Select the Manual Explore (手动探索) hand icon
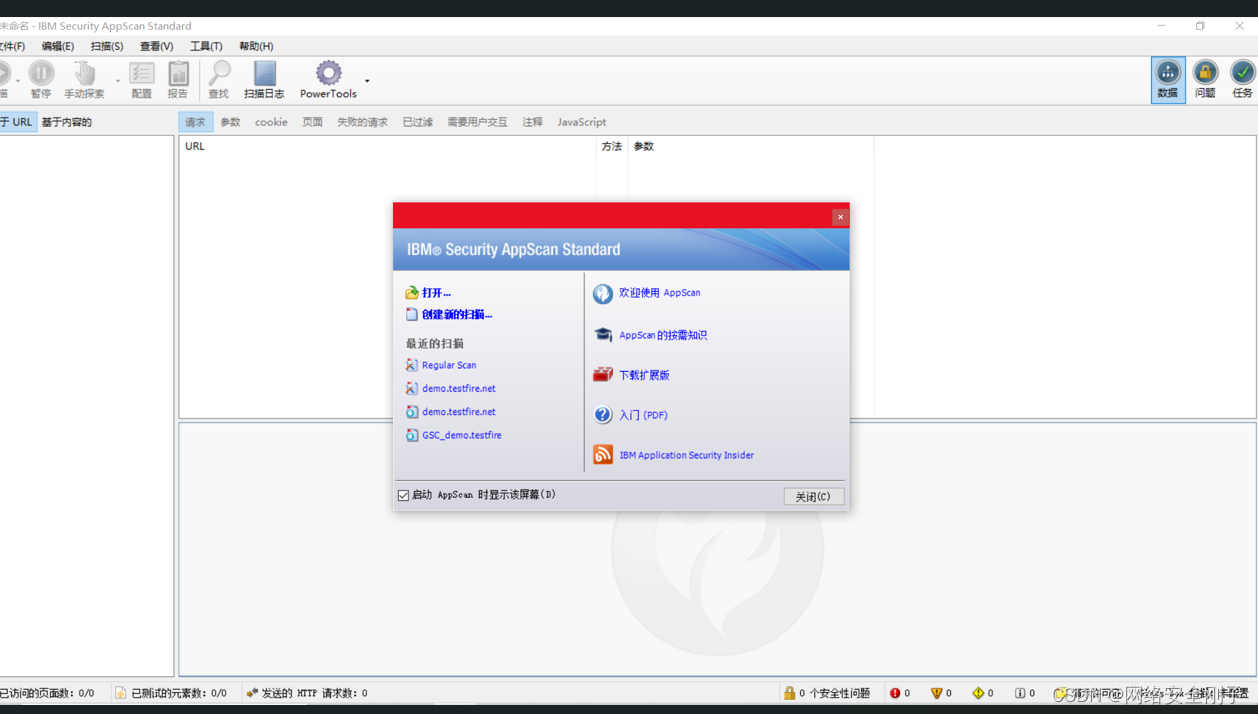 (85, 73)
